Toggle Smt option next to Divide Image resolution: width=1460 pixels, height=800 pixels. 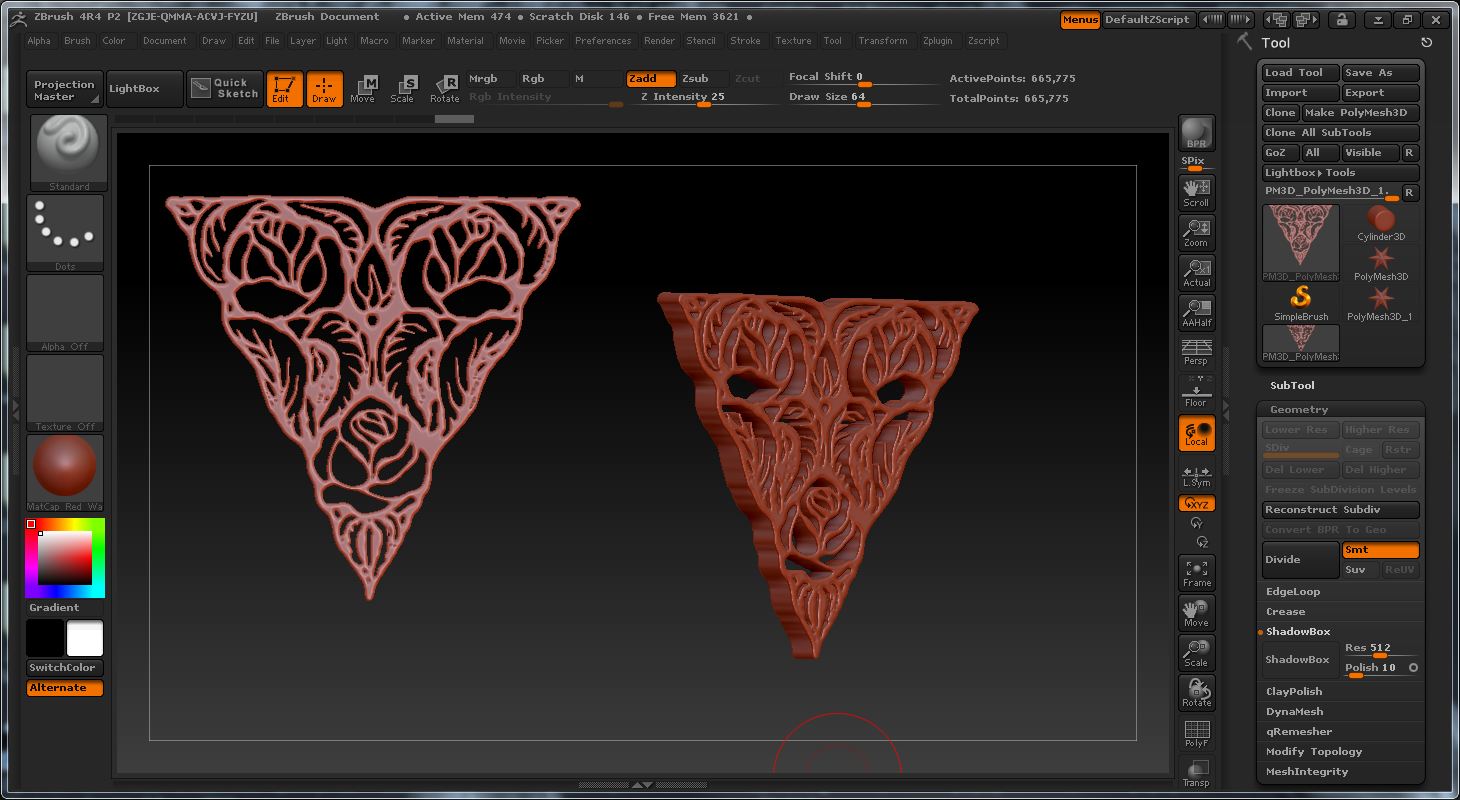(x=1380, y=550)
